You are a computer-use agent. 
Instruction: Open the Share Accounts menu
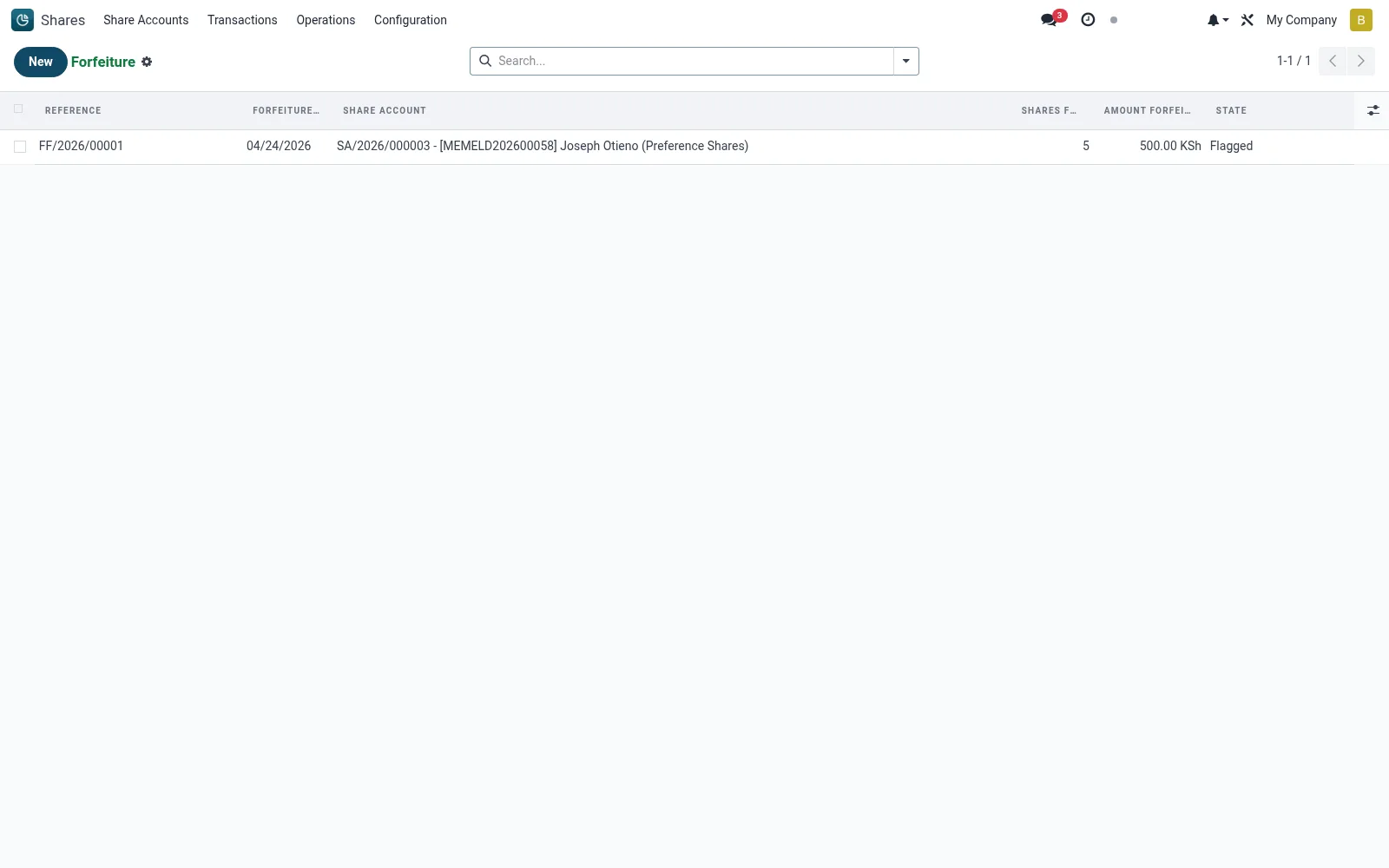[x=146, y=20]
